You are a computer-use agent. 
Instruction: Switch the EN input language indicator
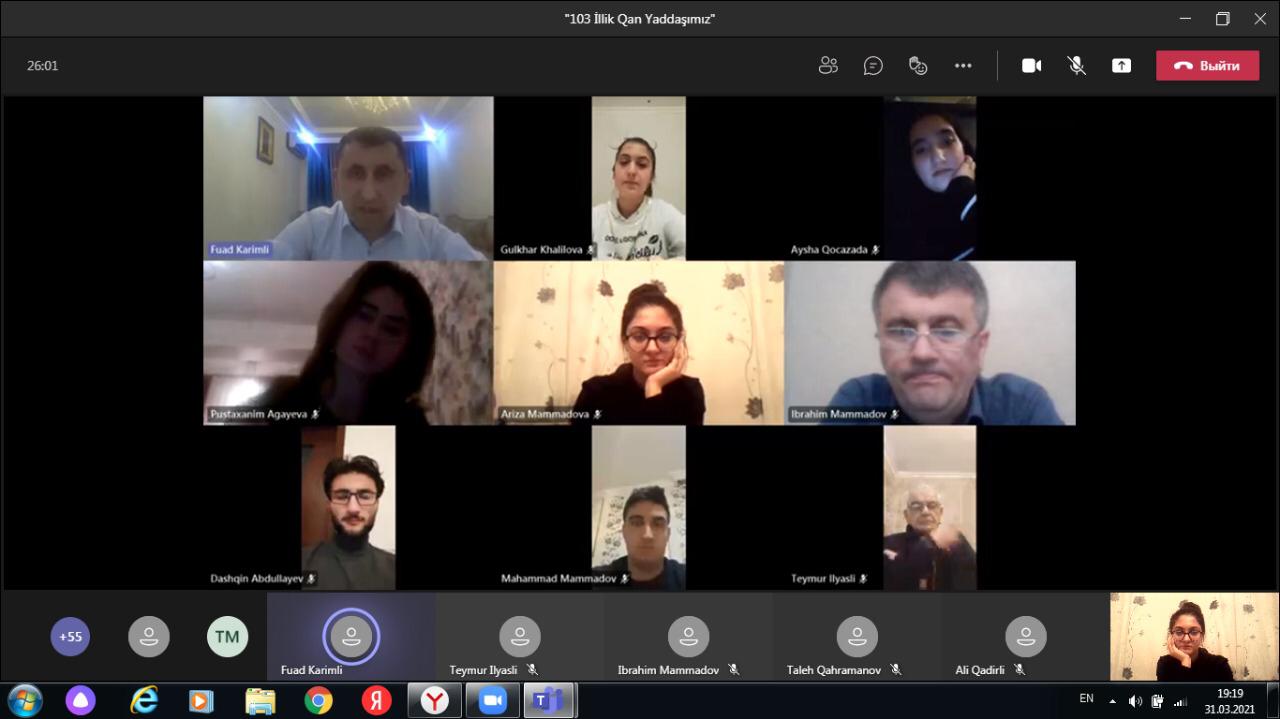point(1086,699)
